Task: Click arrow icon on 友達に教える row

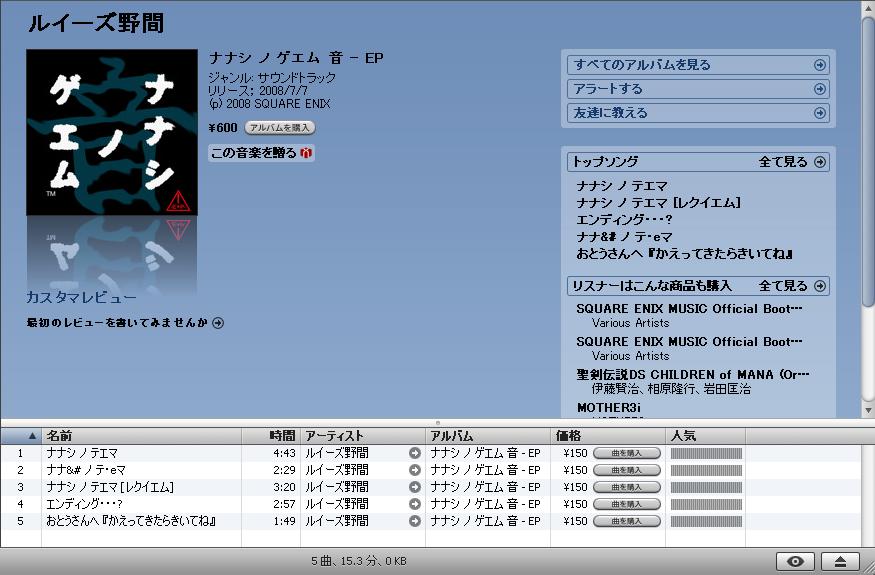Action: [819, 113]
